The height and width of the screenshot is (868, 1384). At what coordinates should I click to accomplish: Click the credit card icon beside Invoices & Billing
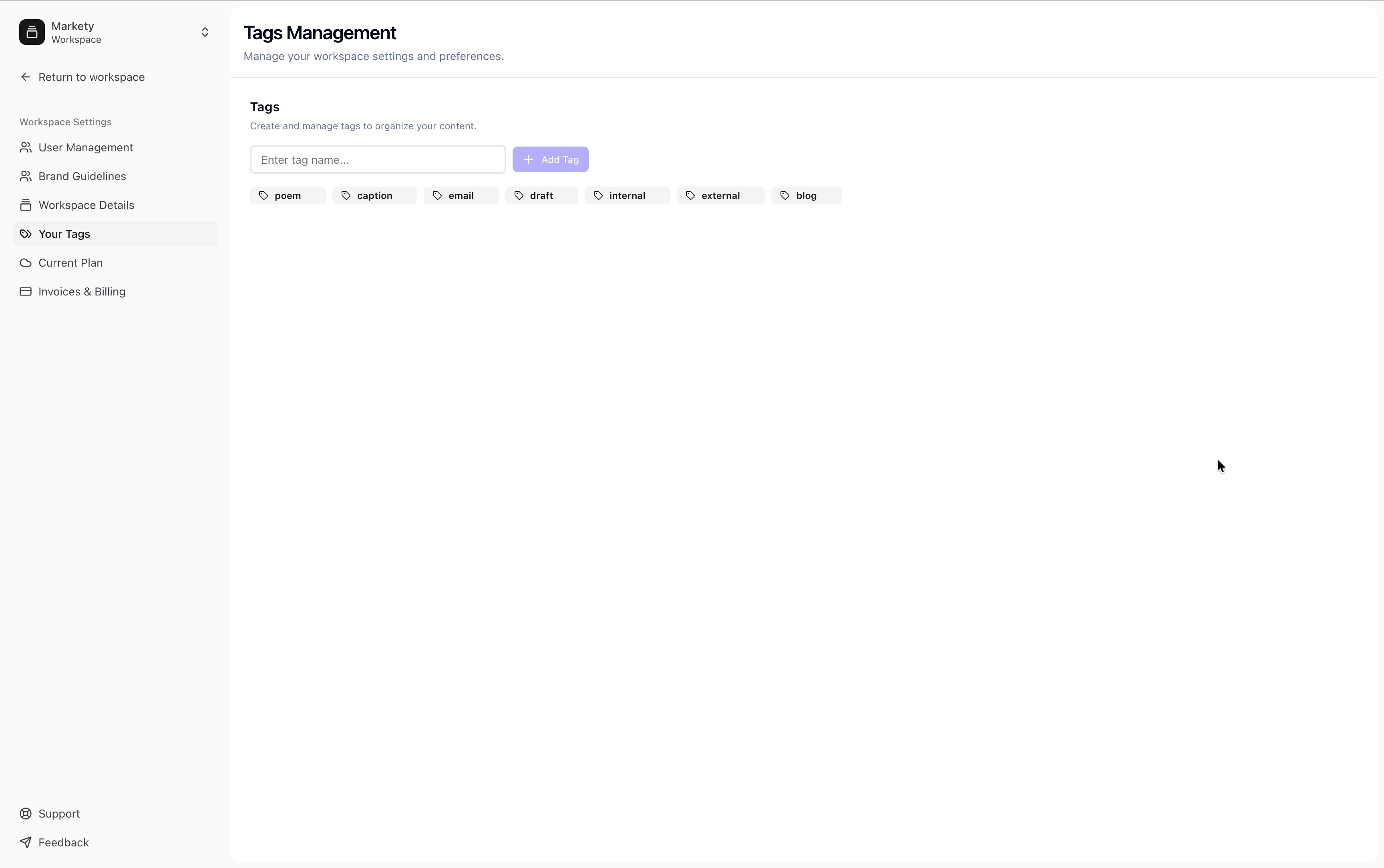pyautogui.click(x=25, y=291)
